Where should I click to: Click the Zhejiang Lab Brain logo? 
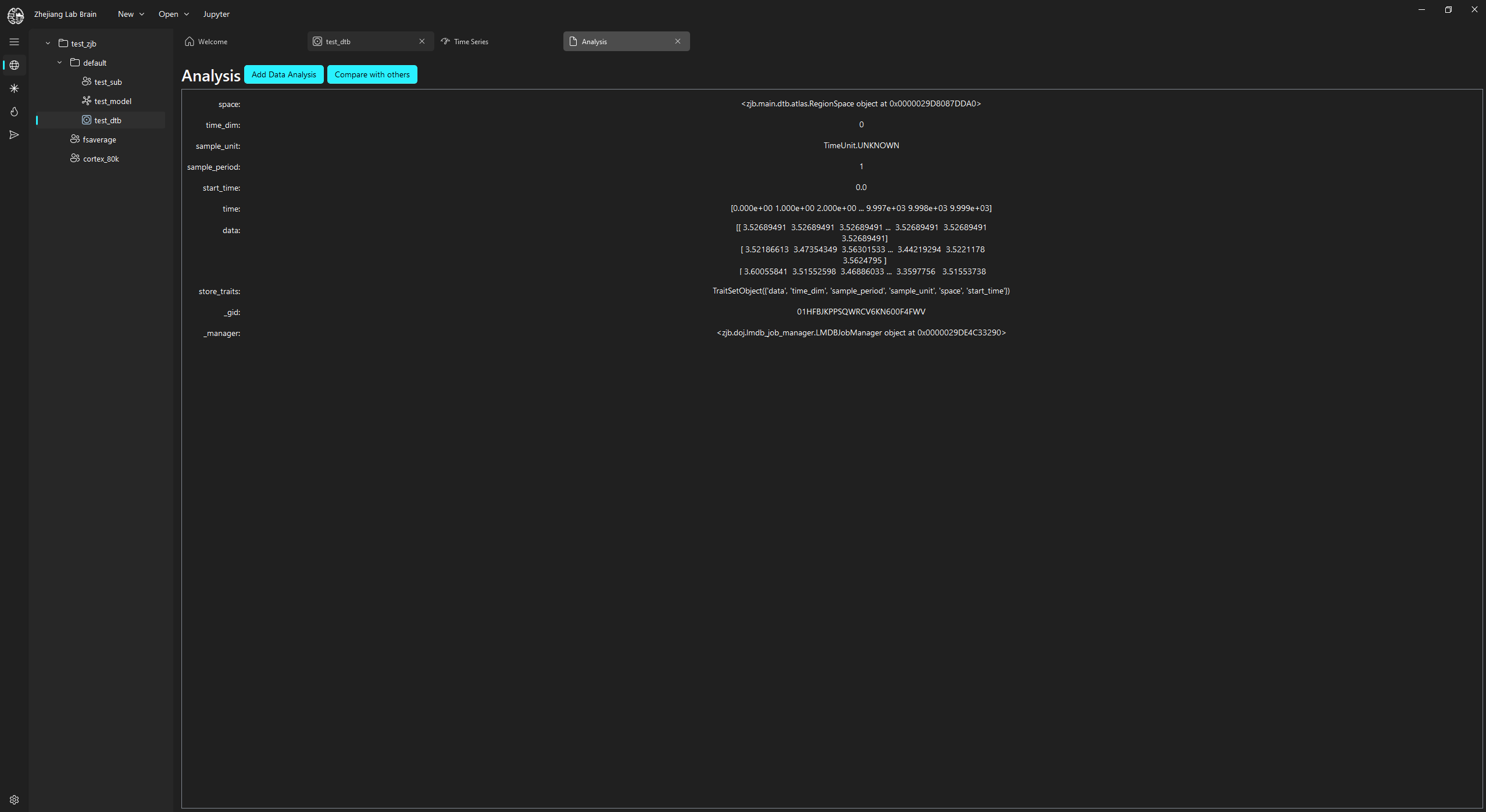pyautogui.click(x=16, y=15)
